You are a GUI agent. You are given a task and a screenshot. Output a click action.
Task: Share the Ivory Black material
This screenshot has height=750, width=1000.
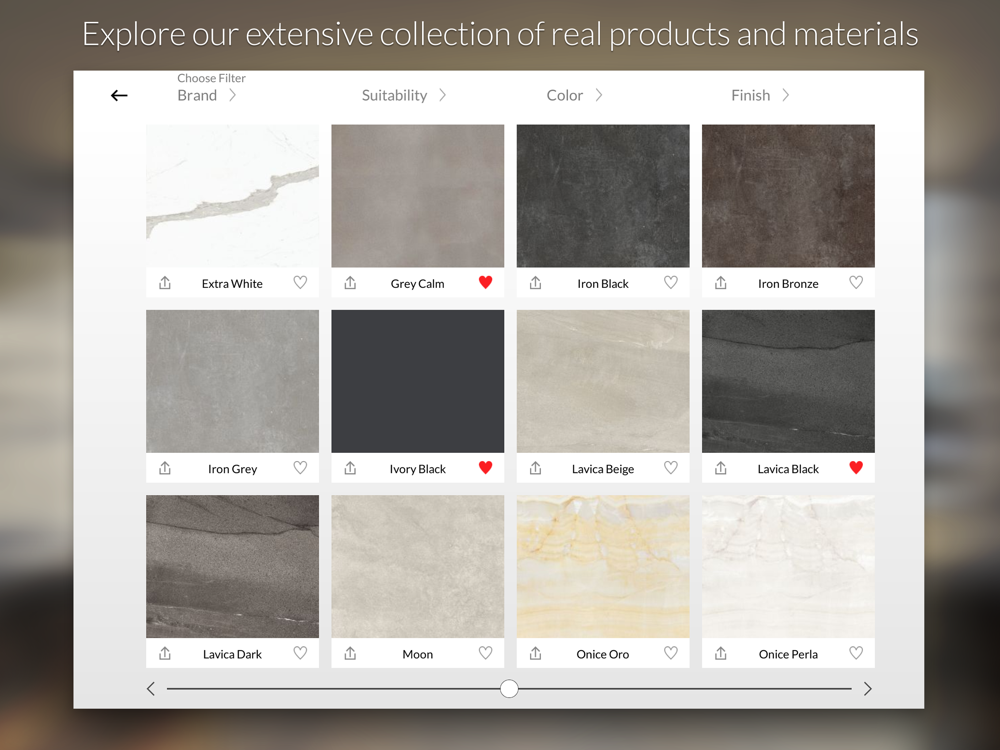(x=350, y=468)
